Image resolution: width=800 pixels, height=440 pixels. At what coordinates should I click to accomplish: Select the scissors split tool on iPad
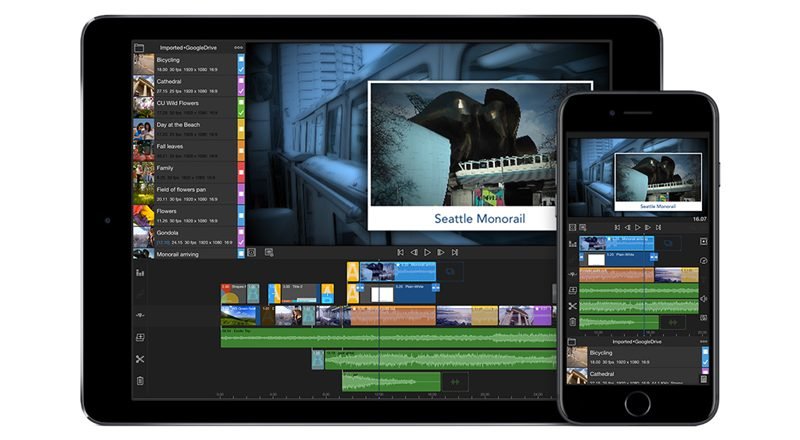click(x=140, y=359)
